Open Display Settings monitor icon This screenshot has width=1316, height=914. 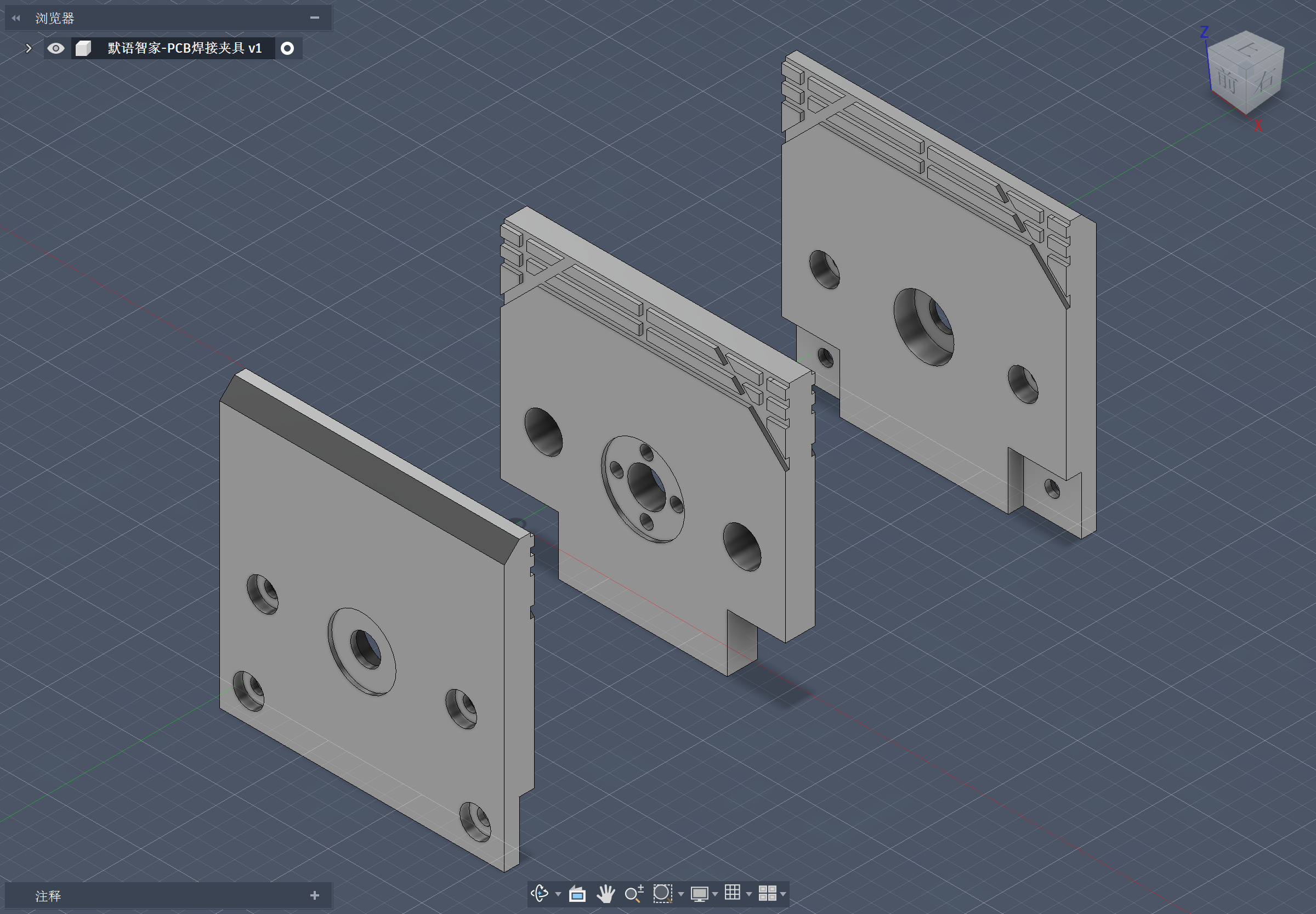click(699, 893)
